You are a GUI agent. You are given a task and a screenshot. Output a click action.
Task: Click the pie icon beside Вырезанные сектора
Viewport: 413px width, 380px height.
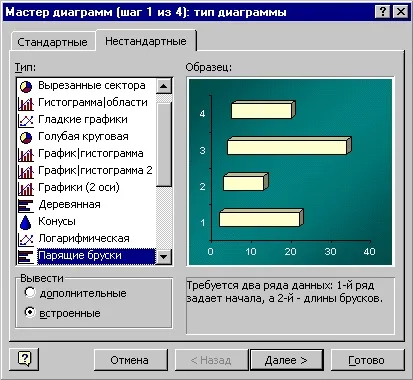(x=26, y=86)
